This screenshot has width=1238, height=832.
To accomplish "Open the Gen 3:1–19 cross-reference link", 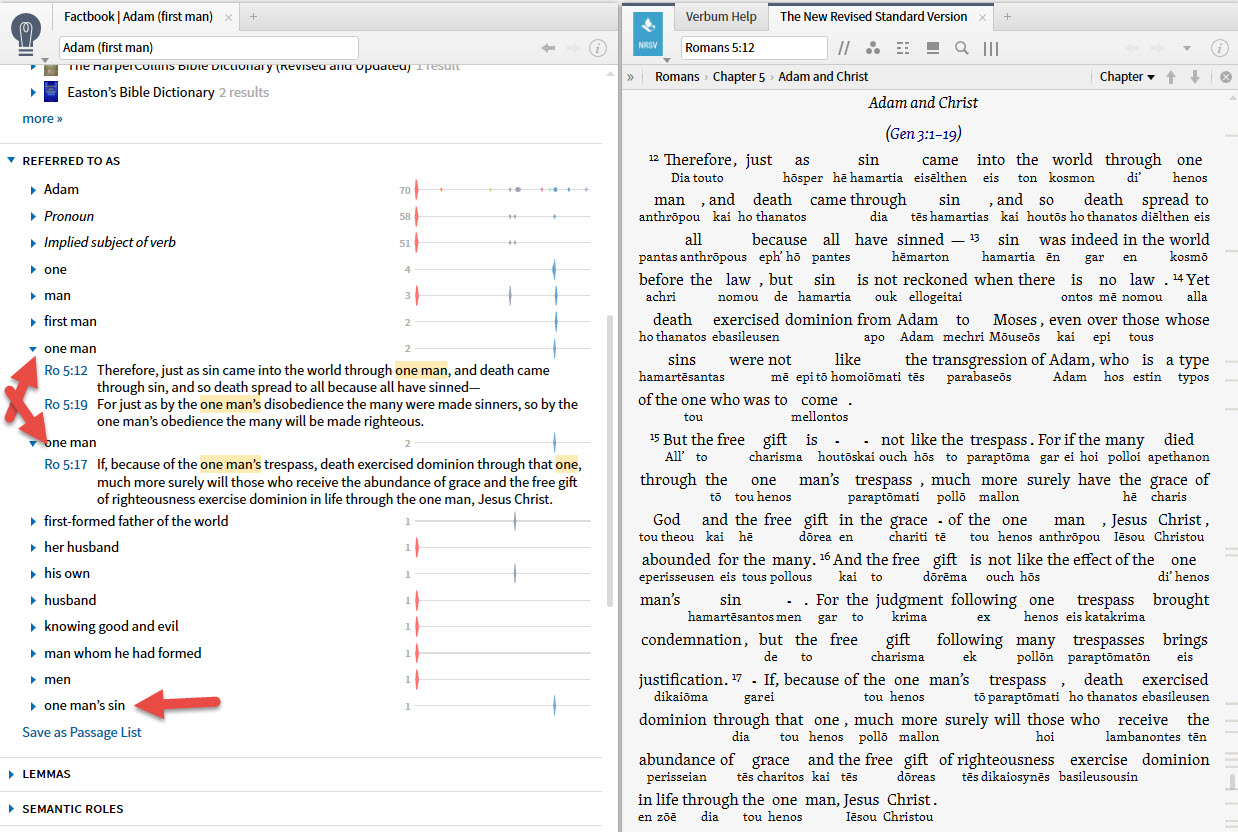I will 924,133.
